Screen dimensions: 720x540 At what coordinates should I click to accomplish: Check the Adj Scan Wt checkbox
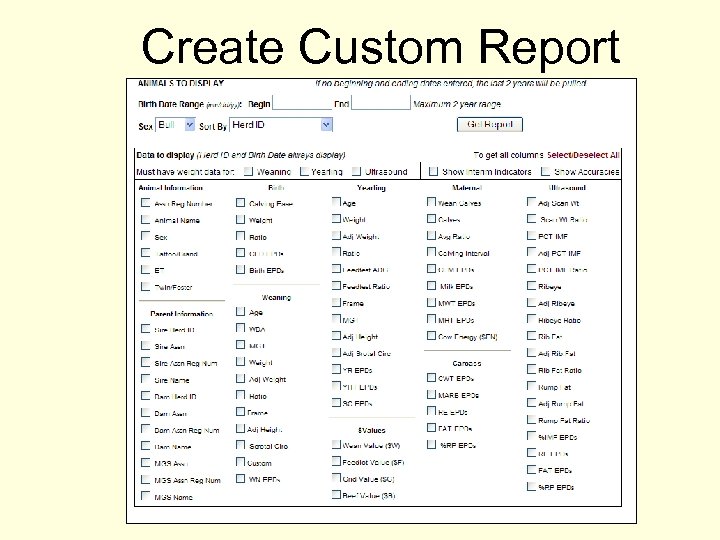531,202
